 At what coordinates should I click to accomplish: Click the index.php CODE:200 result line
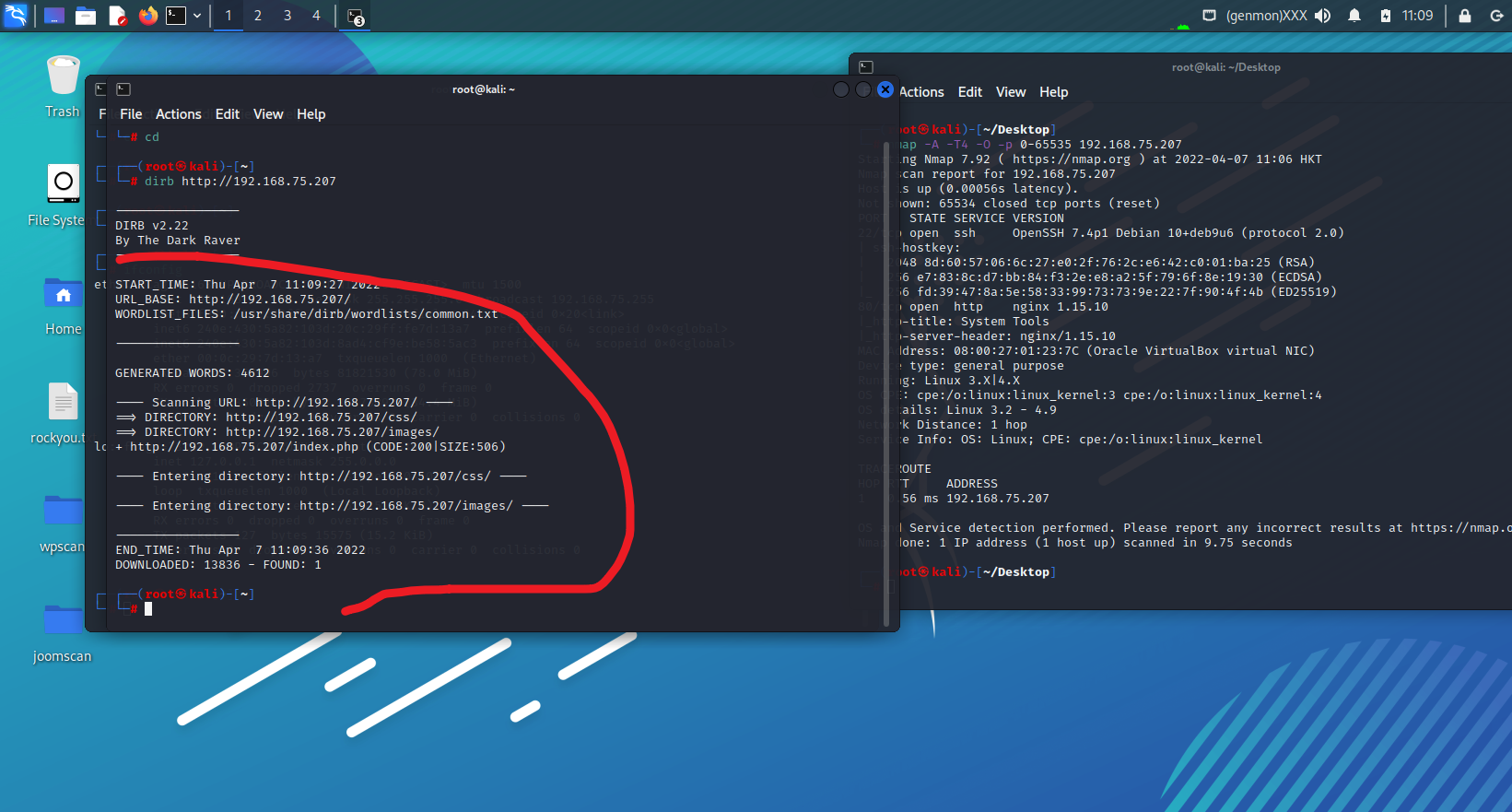tap(311, 447)
